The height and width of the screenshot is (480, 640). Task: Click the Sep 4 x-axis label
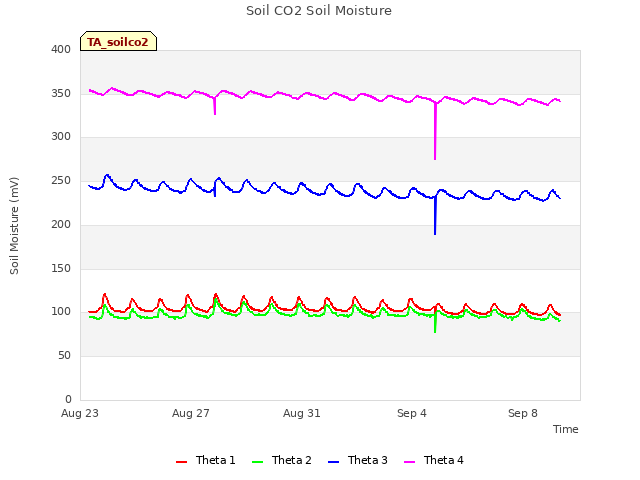[412, 413]
